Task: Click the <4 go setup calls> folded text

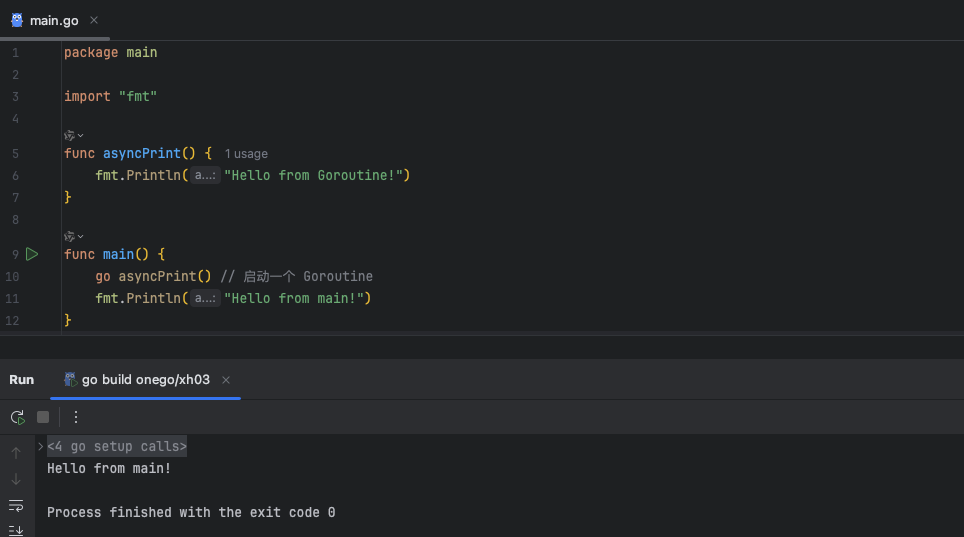Action: [117, 447]
